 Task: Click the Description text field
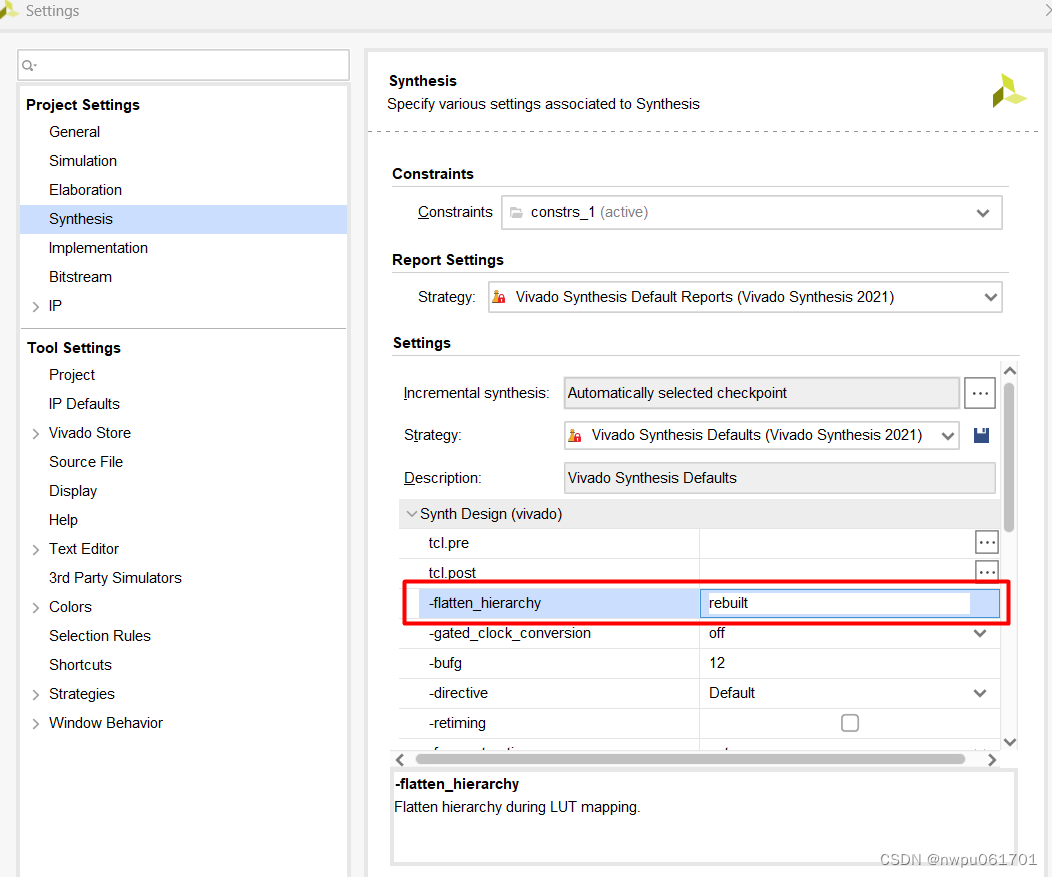pyautogui.click(x=780, y=478)
